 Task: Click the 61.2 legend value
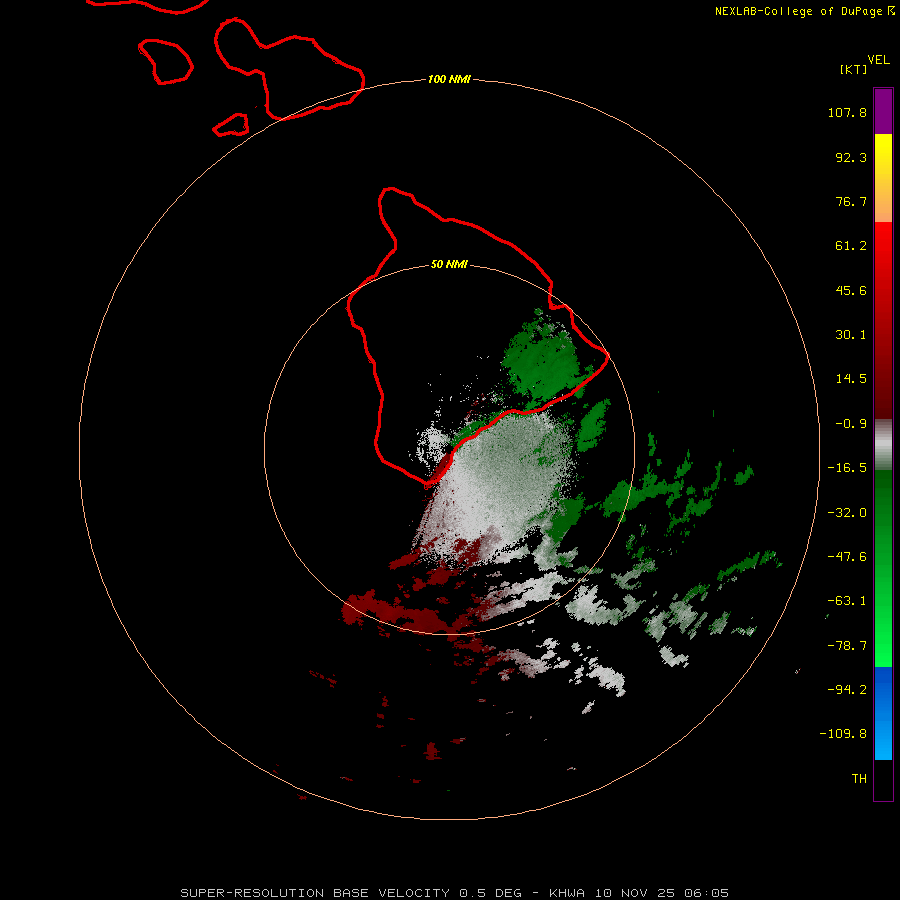(851, 246)
